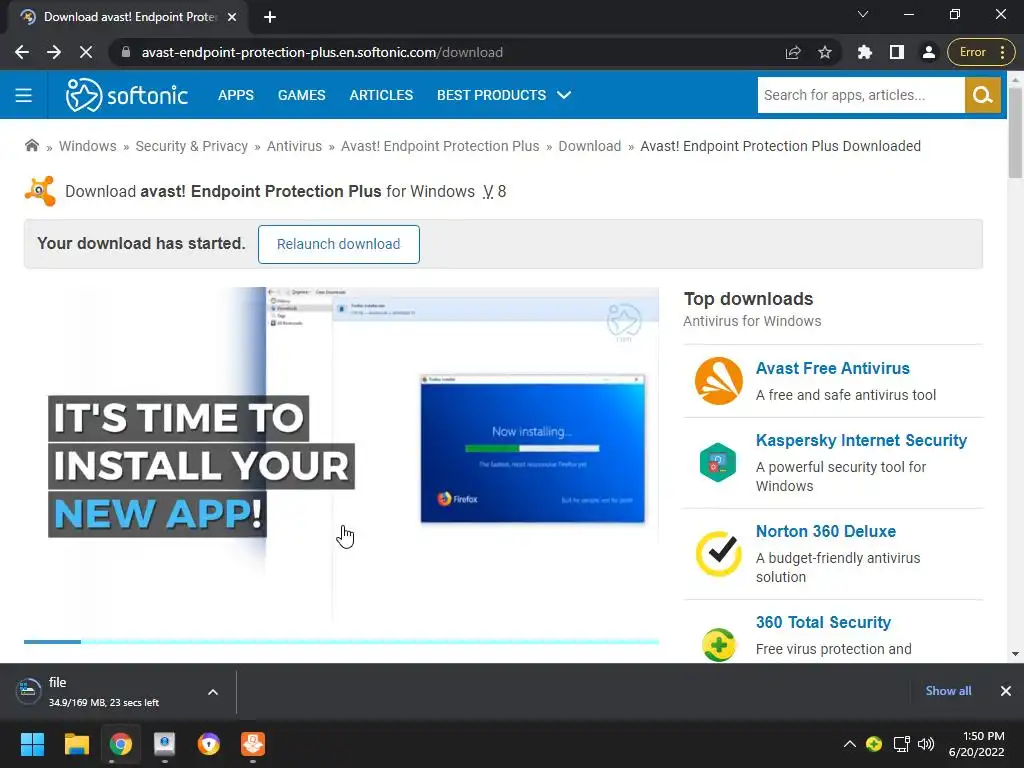Click the video progress bar
The height and width of the screenshot is (768, 1024).
tap(341, 642)
